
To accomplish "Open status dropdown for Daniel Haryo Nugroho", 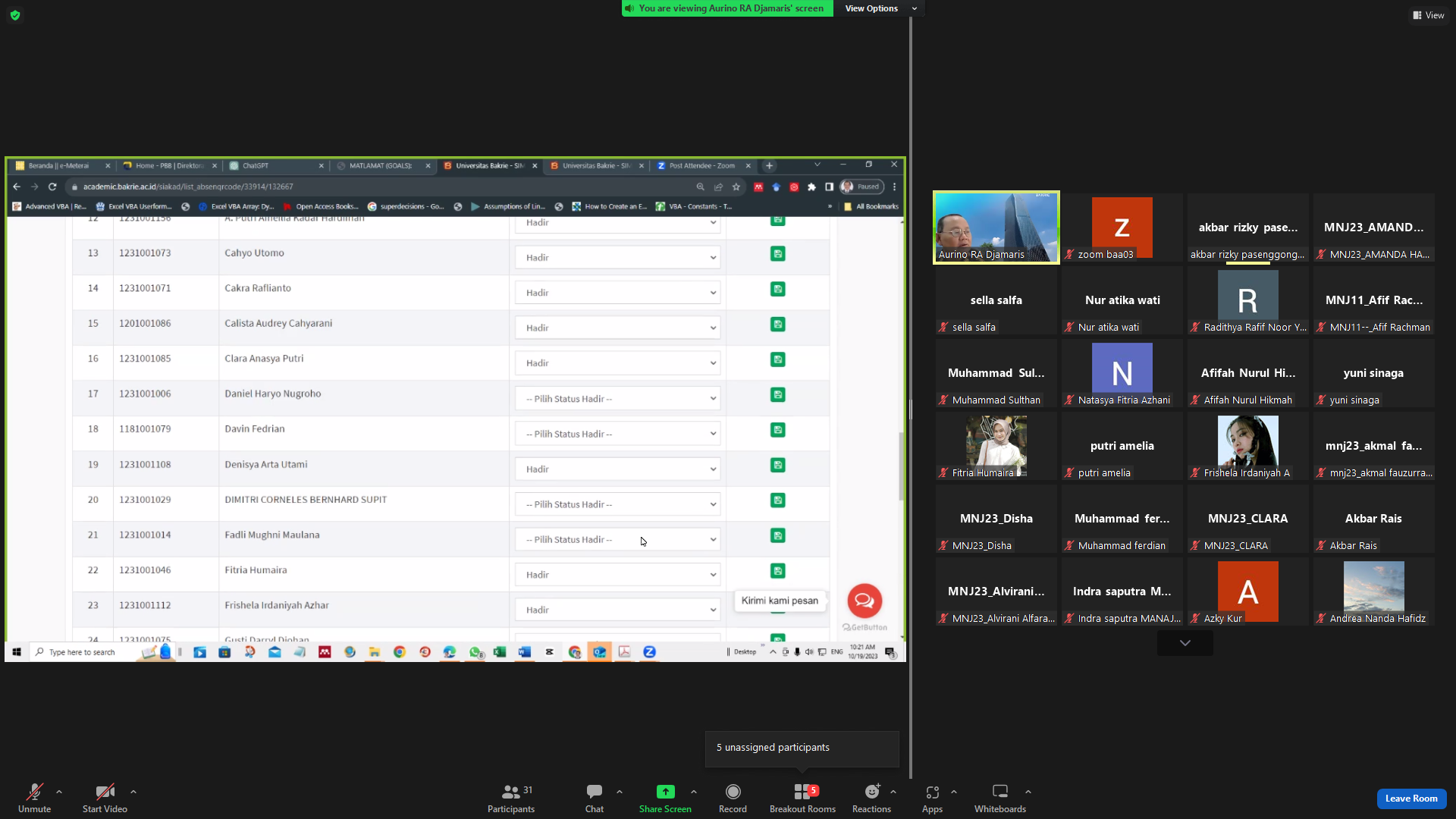I will pos(617,399).
